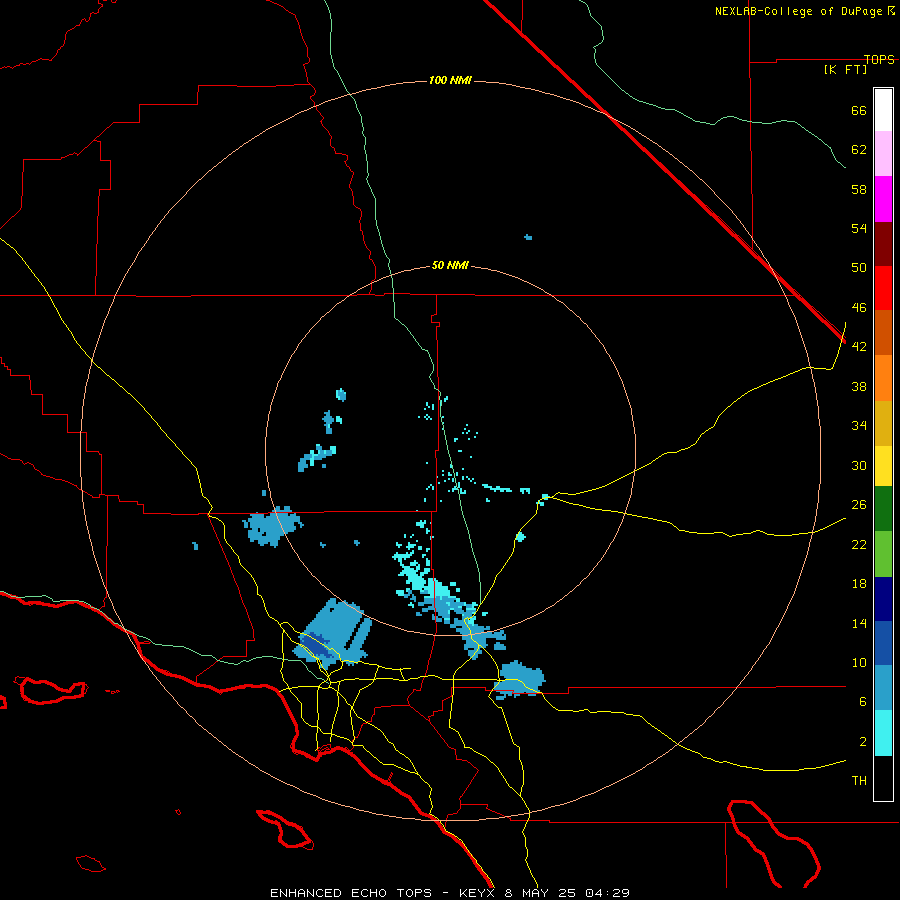Click the light blue legend swatch
Viewport: 900px width, 900px height.
click(883, 688)
